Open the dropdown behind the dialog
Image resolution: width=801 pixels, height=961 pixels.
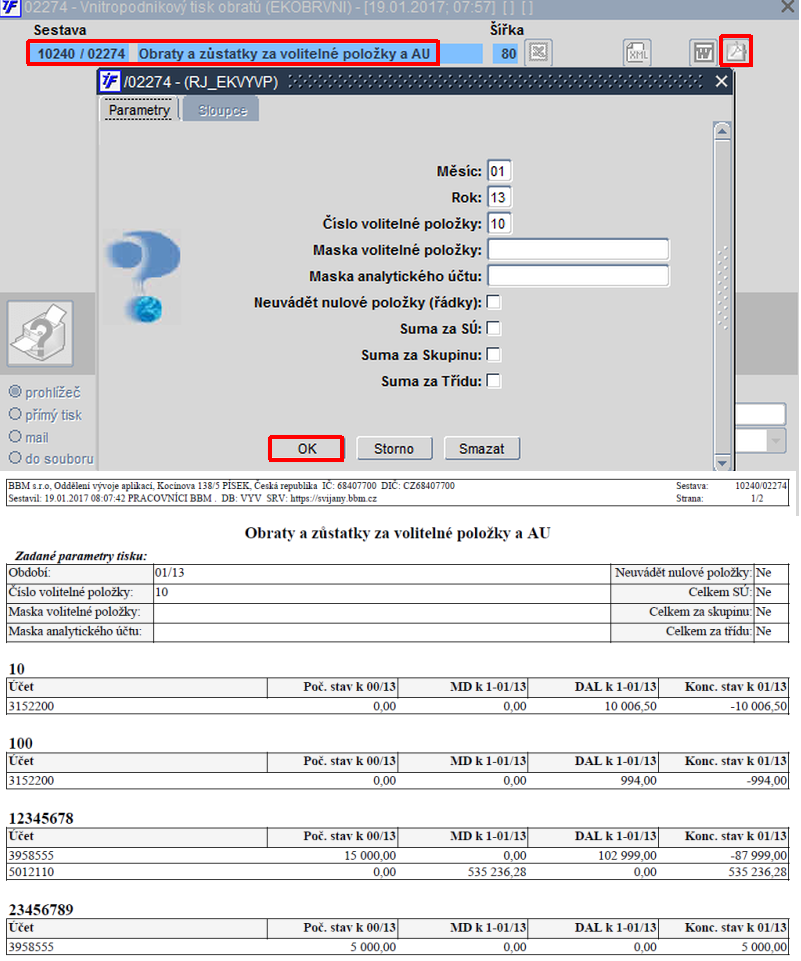(x=776, y=441)
